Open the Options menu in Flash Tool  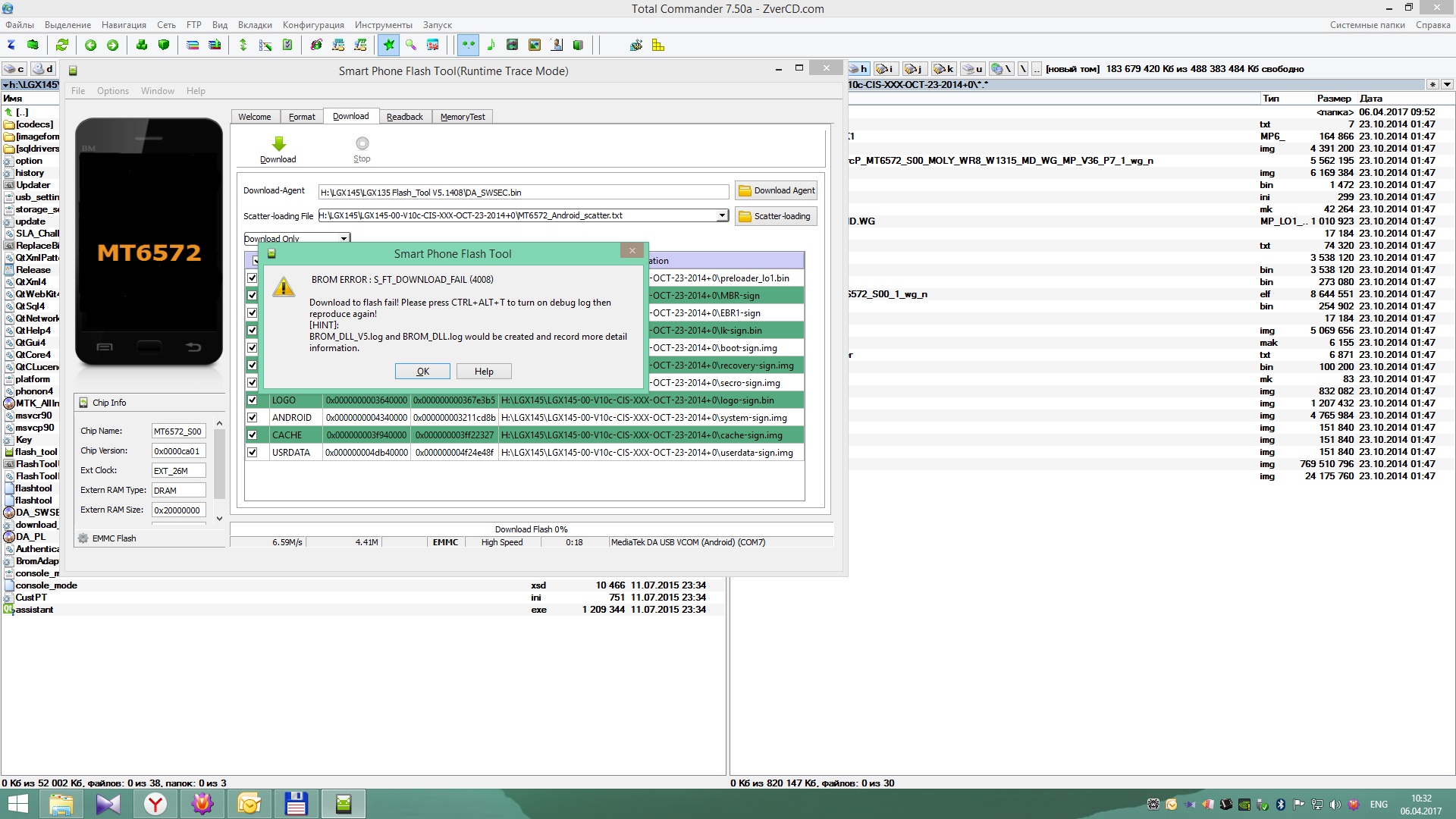coord(112,91)
